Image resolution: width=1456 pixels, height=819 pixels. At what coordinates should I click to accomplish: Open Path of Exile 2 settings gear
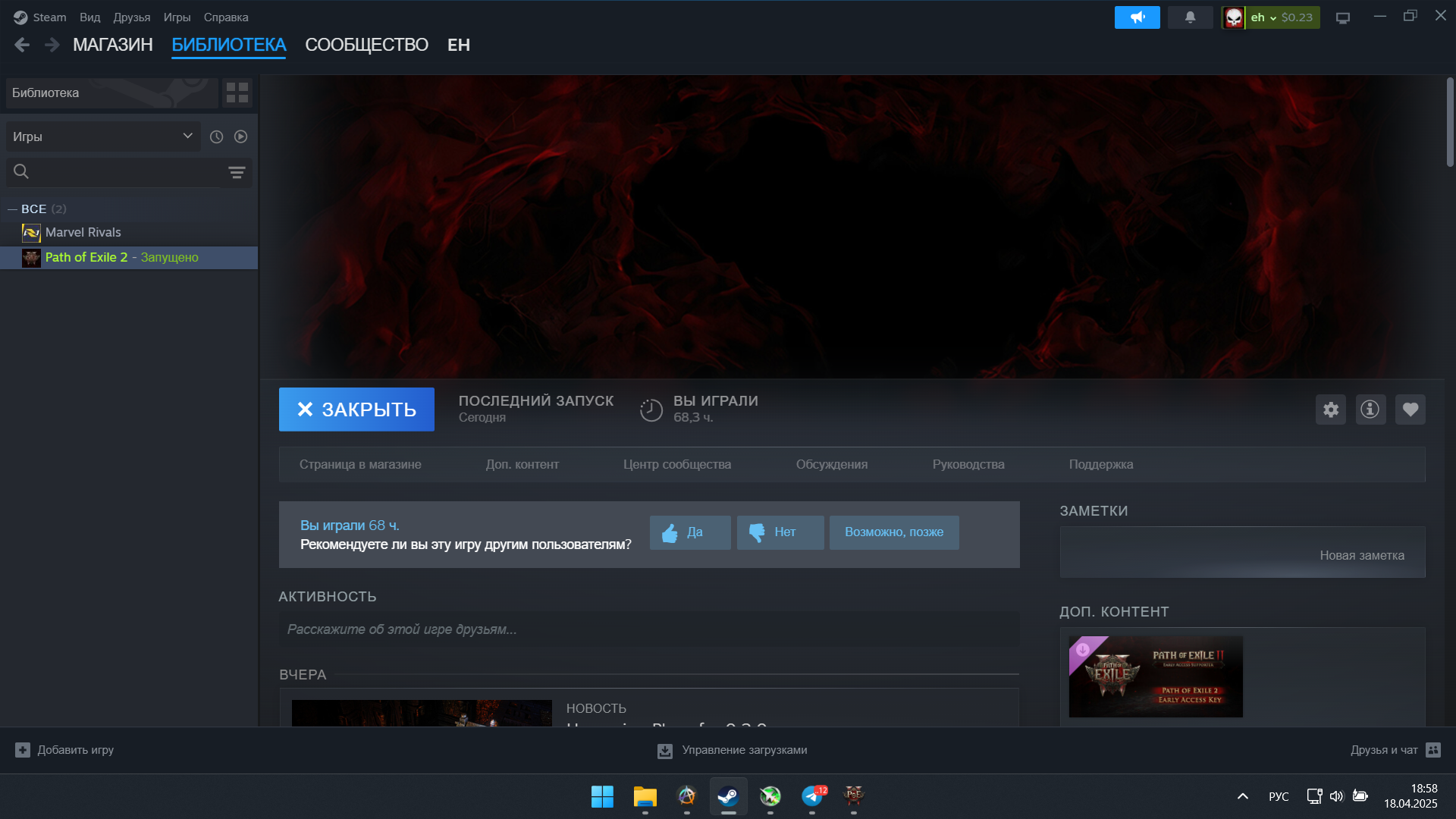click(1331, 409)
